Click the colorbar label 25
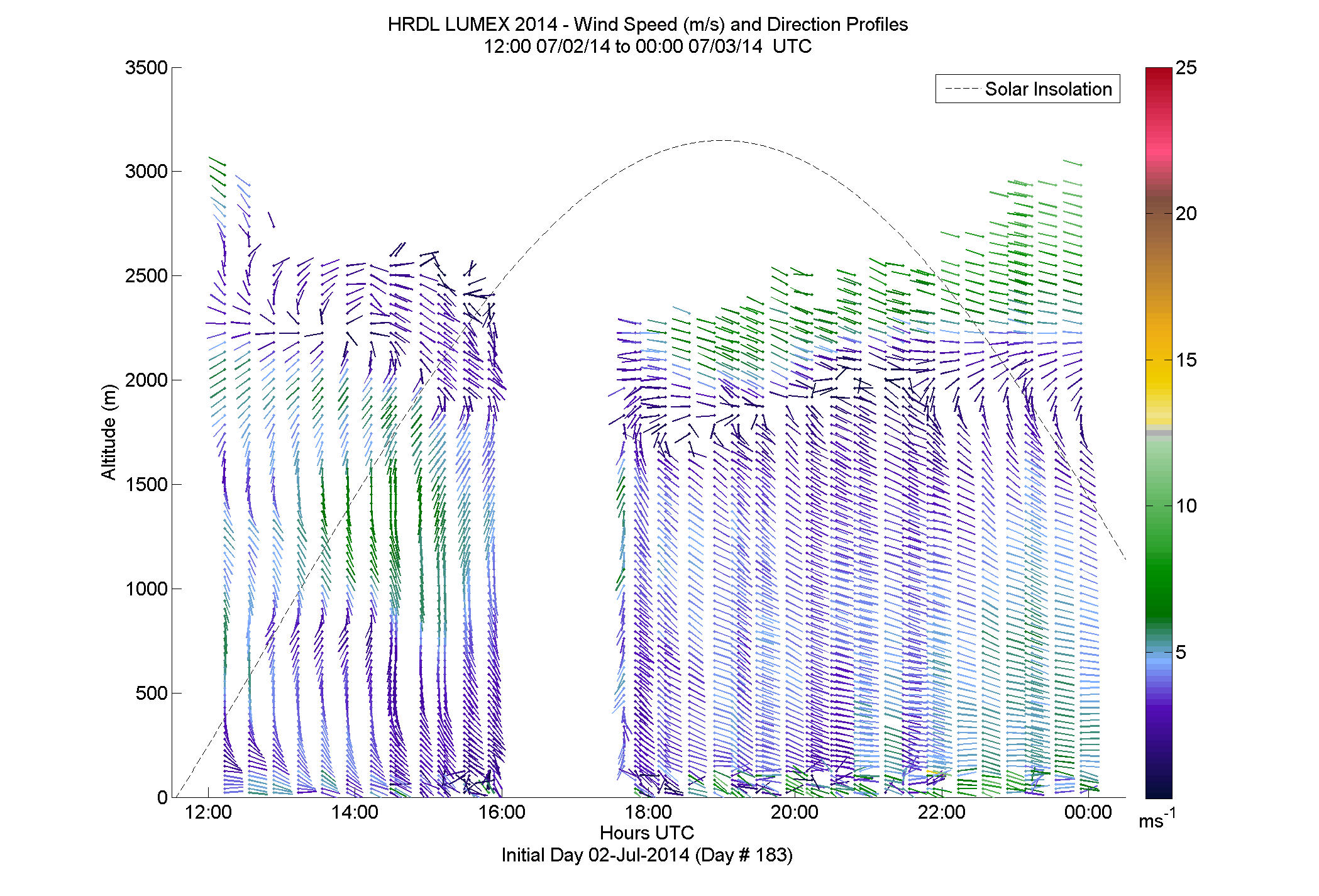This screenshot has width=1319, height=896. pyautogui.click(x=1186, y=67)
